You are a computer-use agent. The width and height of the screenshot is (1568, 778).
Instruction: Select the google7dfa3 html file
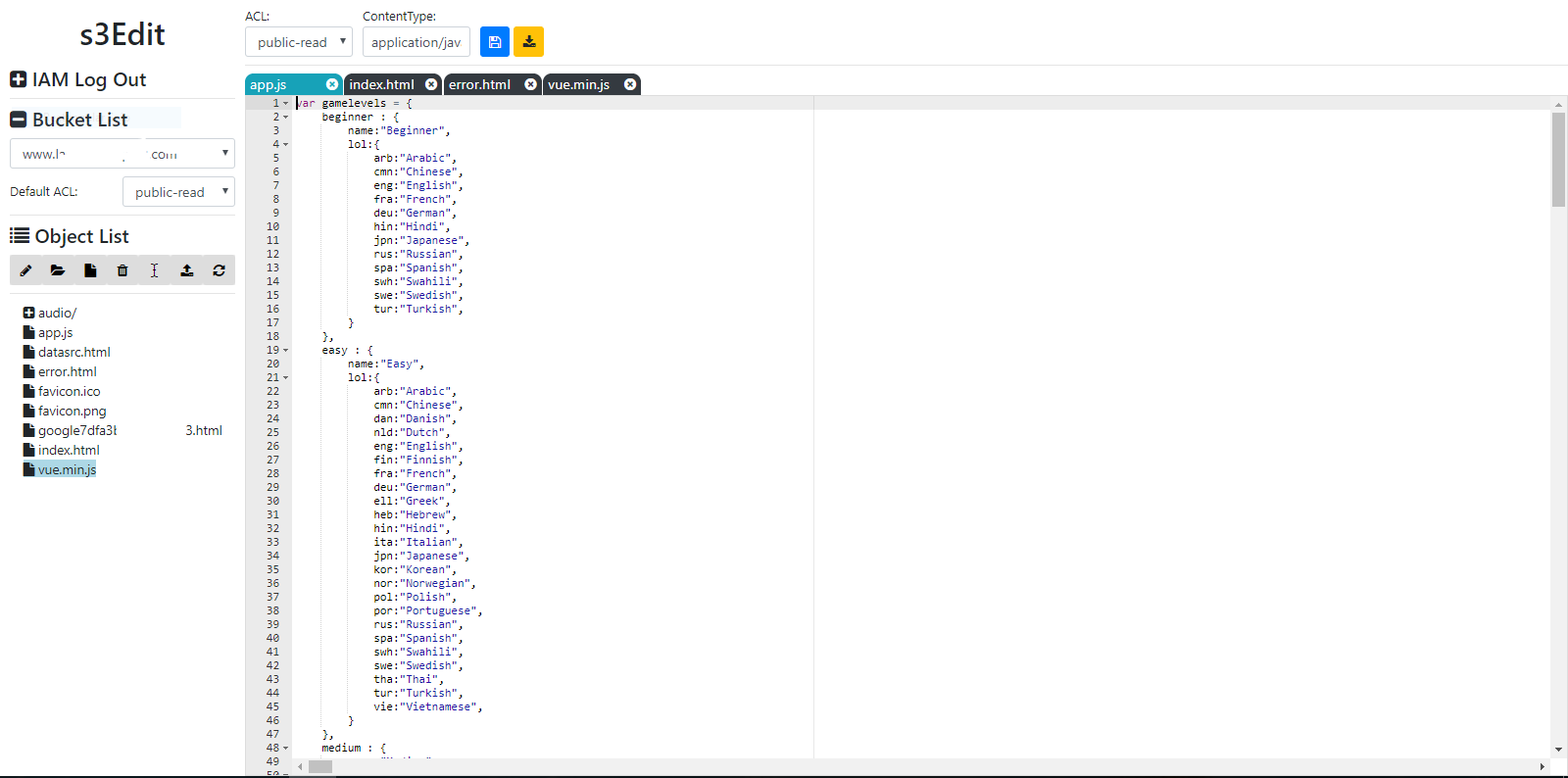coord(122,430)
